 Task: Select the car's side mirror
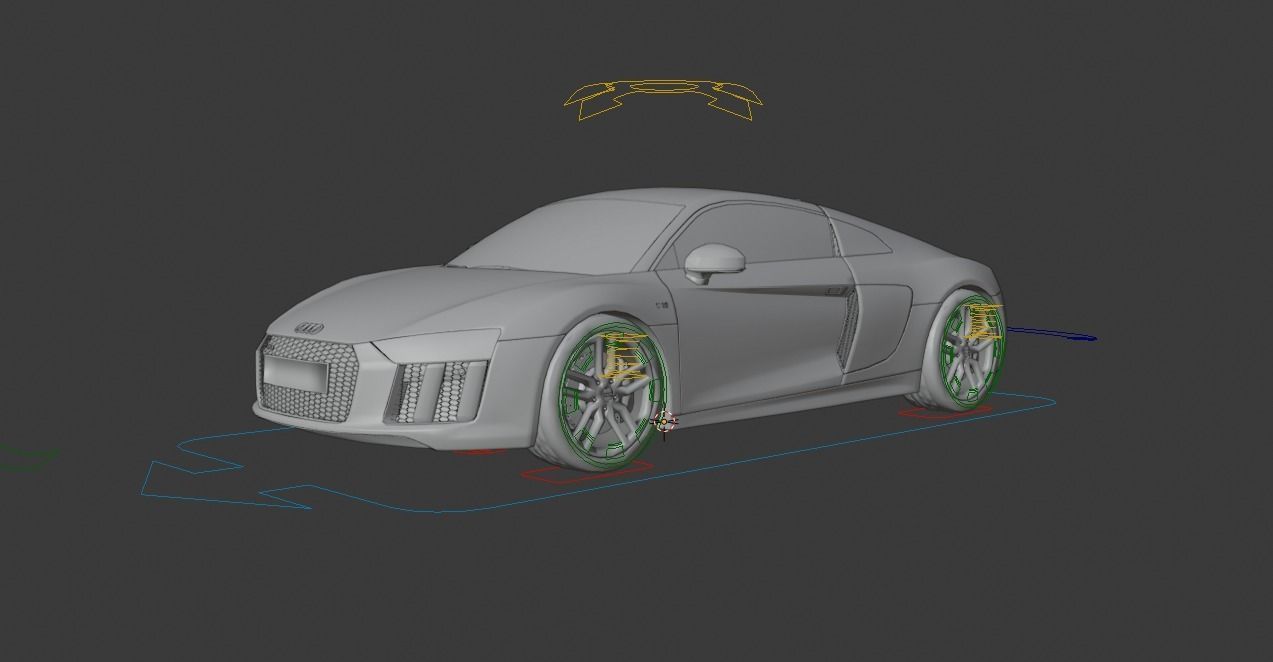pyautogui.click(x=717, y=262)
